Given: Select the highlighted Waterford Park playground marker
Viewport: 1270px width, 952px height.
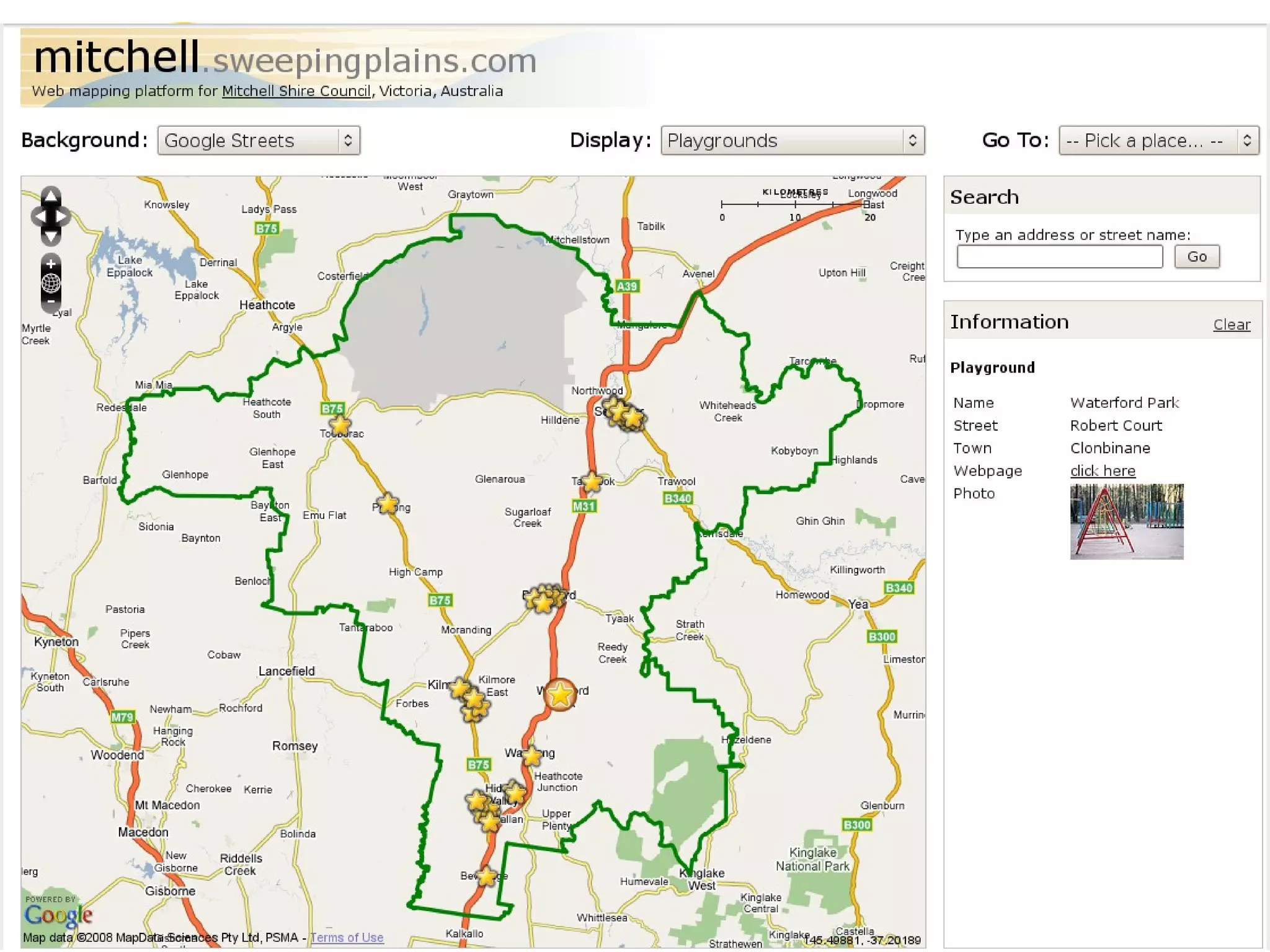Looking at the screenshot, I should pyautogui.click(x=560, y=694).
